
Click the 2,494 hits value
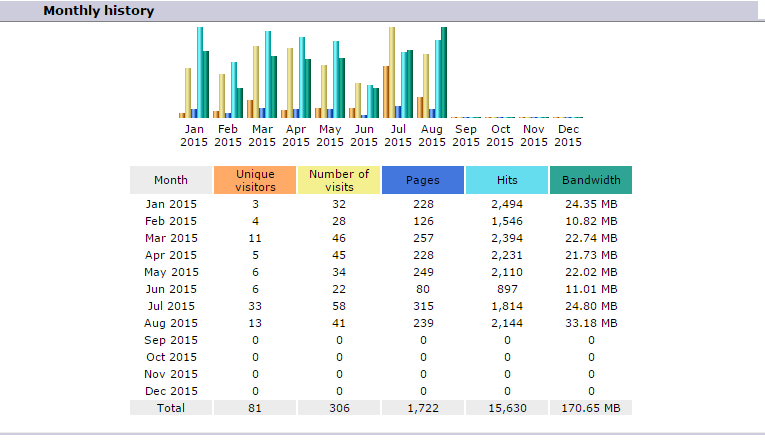[x=507, y=204]
